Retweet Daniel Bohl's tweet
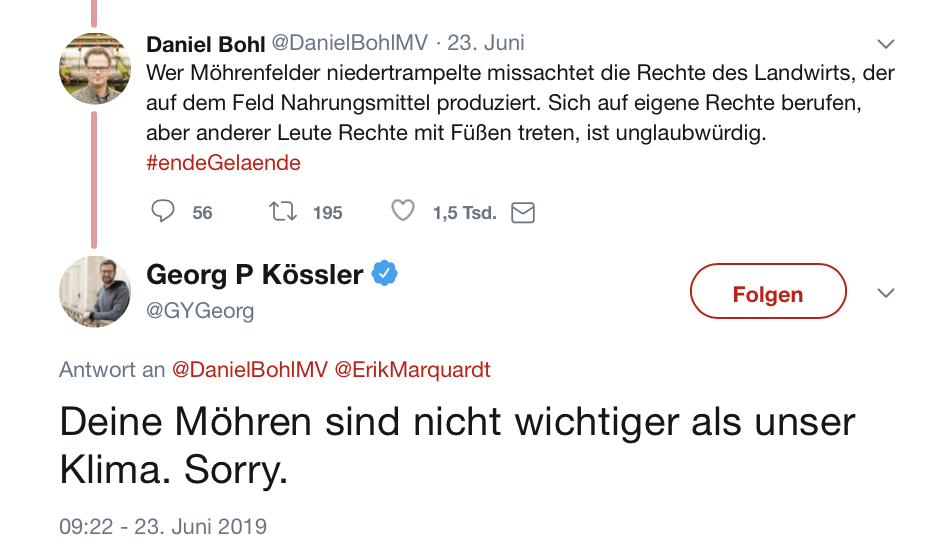 tap(282, 212)
